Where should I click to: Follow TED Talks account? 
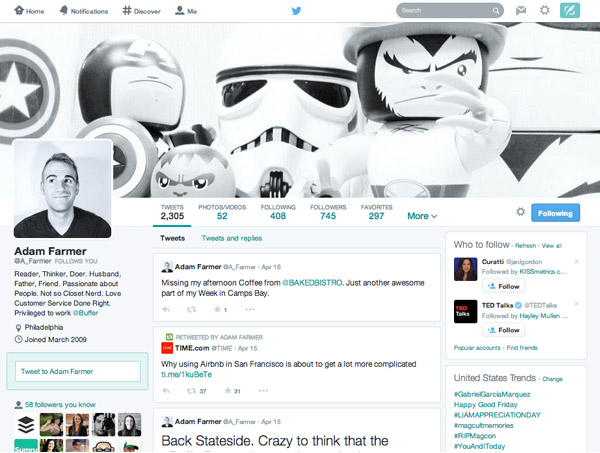point(504,330)
